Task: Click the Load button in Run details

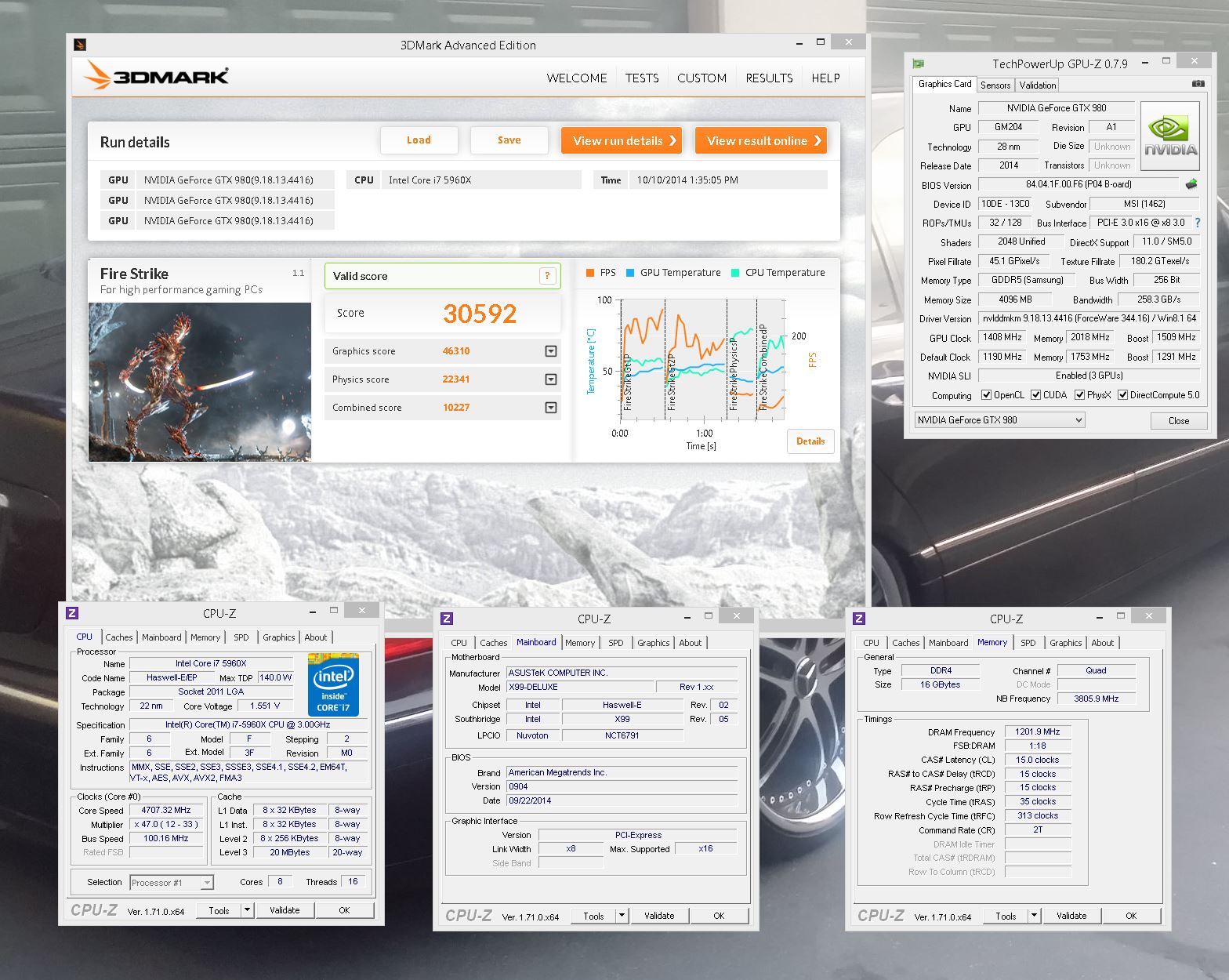Action: [419, 140]
